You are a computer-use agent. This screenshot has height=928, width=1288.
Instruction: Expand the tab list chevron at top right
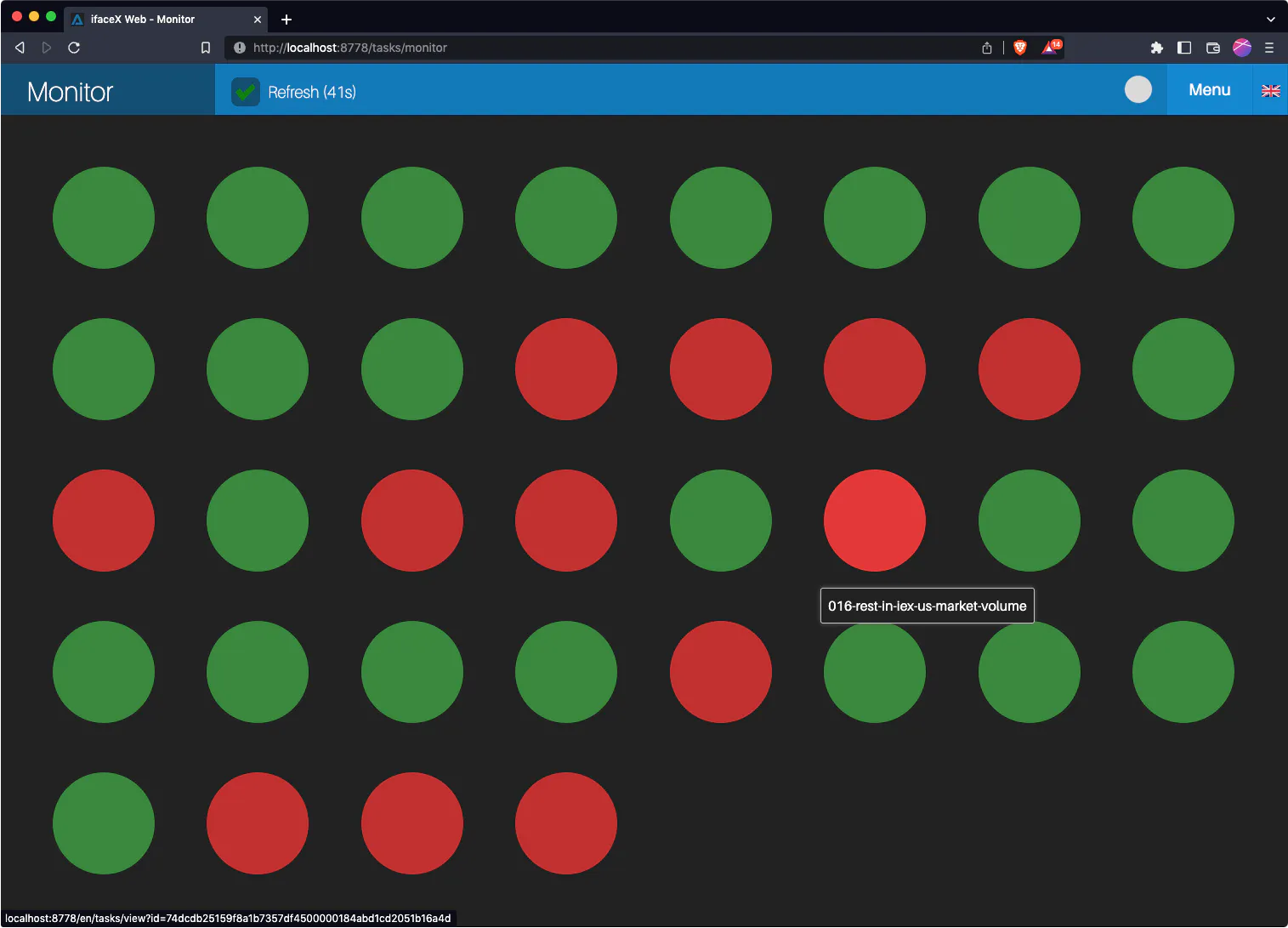[1270, 19]
